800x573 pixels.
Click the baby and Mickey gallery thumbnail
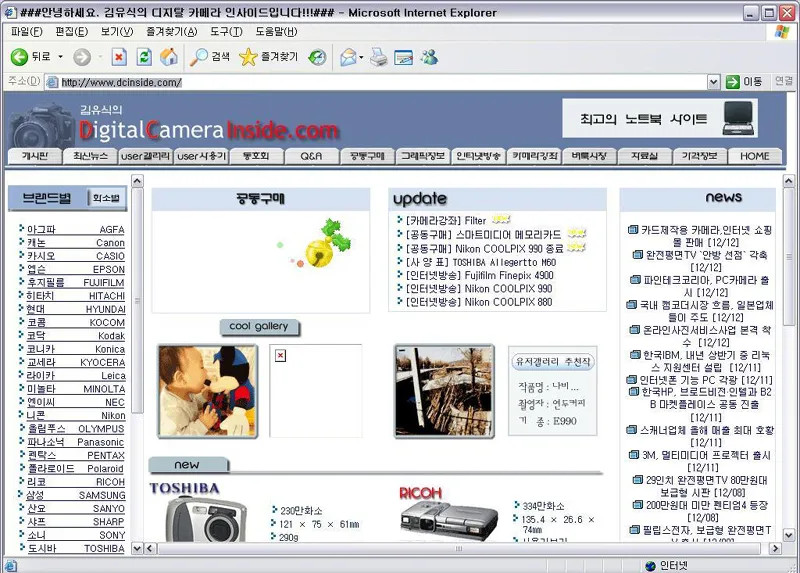(x=208, y=391)
